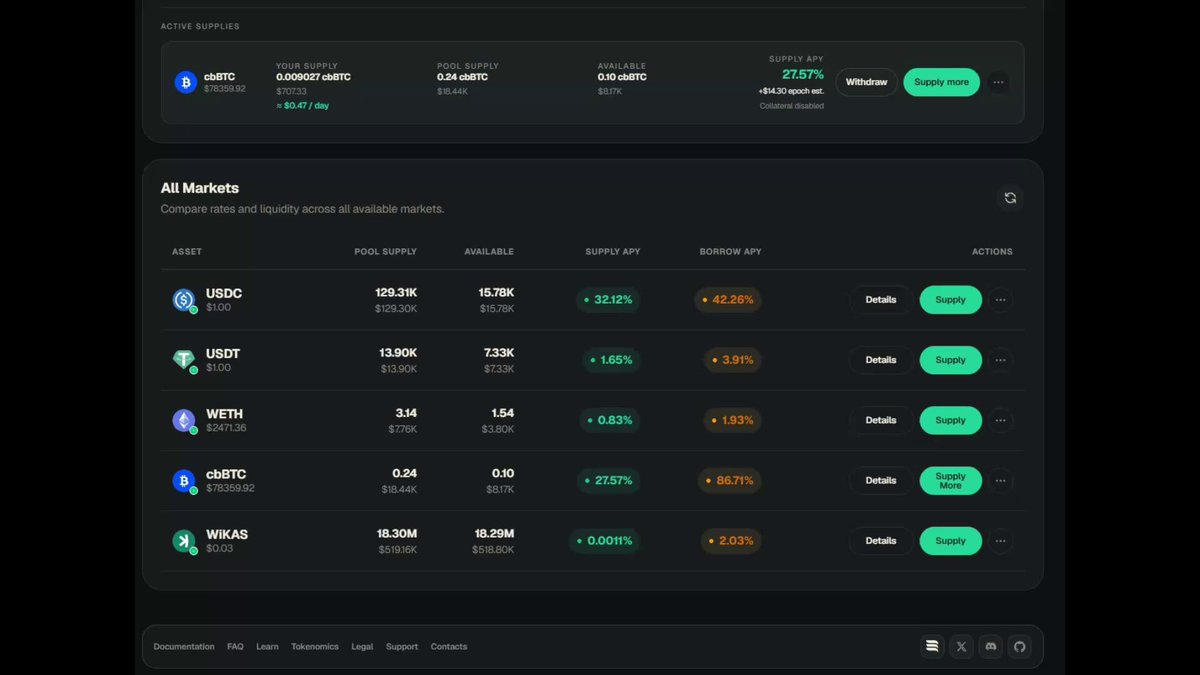Open the three-dot menu in WETH row
Viewport: 1200px width, 675px height.
pos(1000,420)
